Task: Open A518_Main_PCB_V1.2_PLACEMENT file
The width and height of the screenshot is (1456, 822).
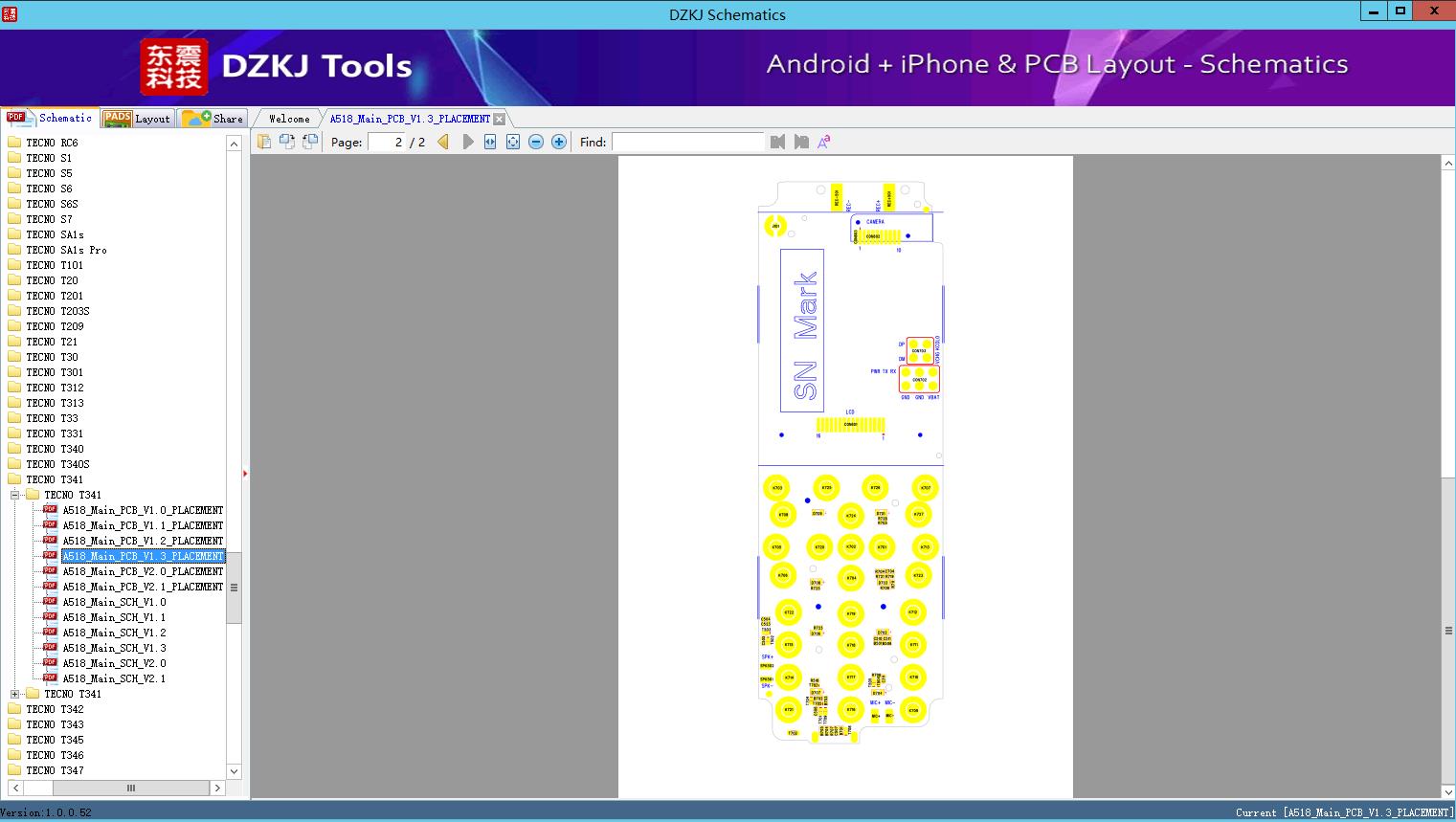Action: pyautogui.click(x=143, y=541)
